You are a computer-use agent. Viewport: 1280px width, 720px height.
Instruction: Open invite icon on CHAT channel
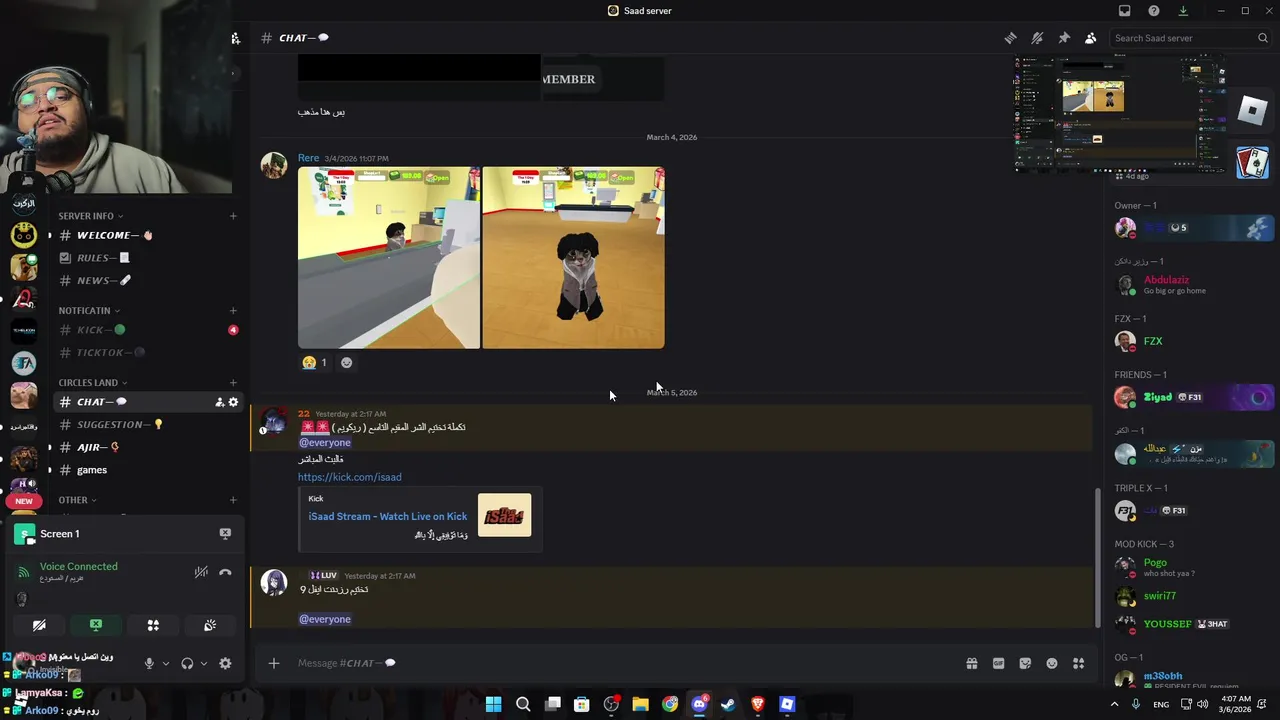219,402
